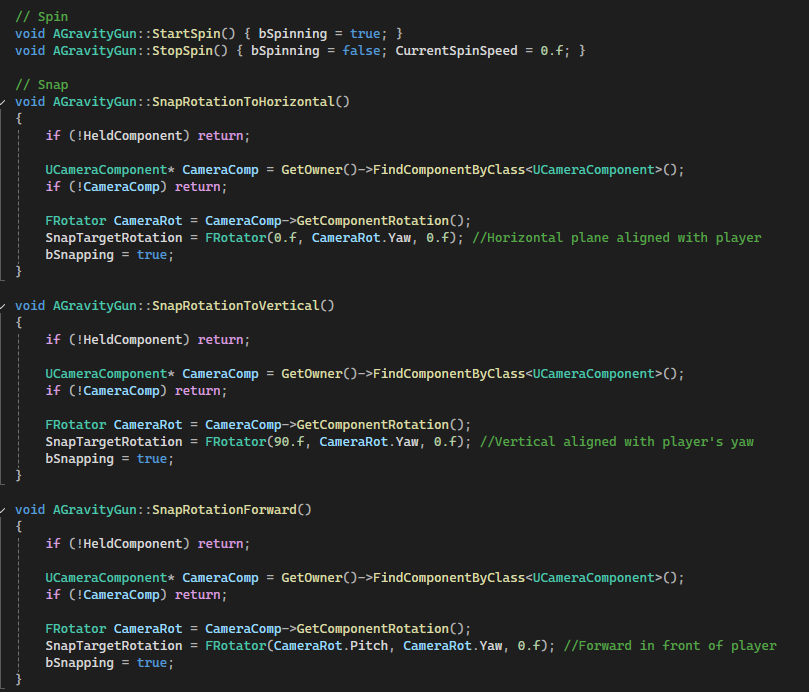The width and height of the screenshot is (809, 692).
Task: Collapse the SnapRotationToHorizontal function fold arrow
Action: (x=4, y=102)
